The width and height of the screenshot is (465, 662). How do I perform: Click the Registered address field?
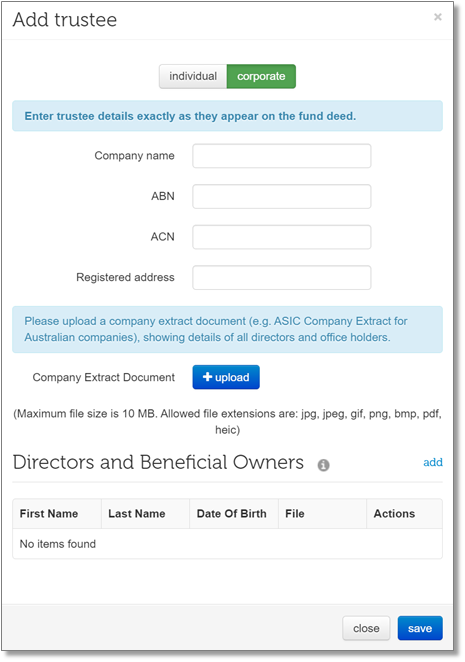pos(282,277)
